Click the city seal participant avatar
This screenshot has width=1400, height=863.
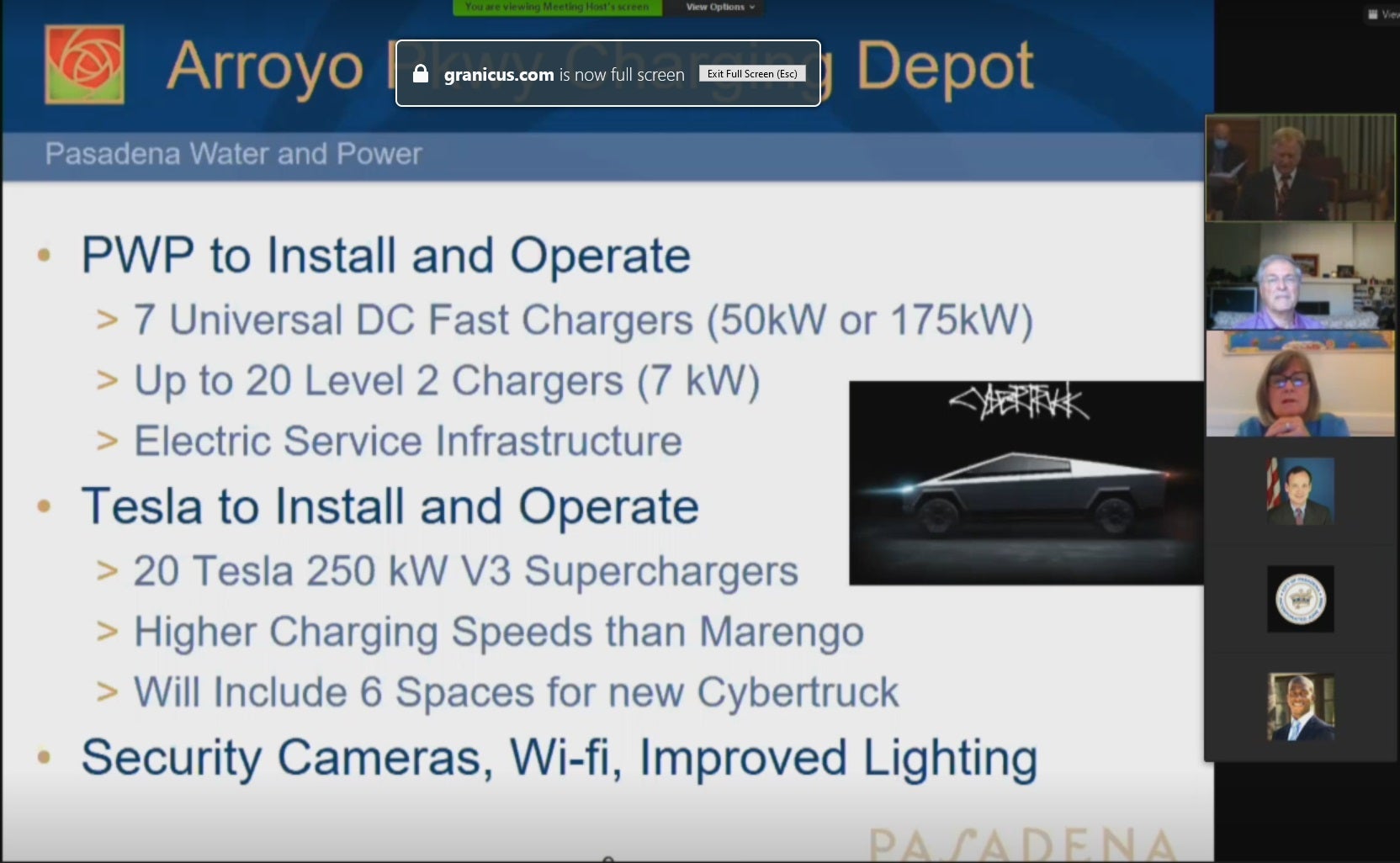coord(1300,599)
